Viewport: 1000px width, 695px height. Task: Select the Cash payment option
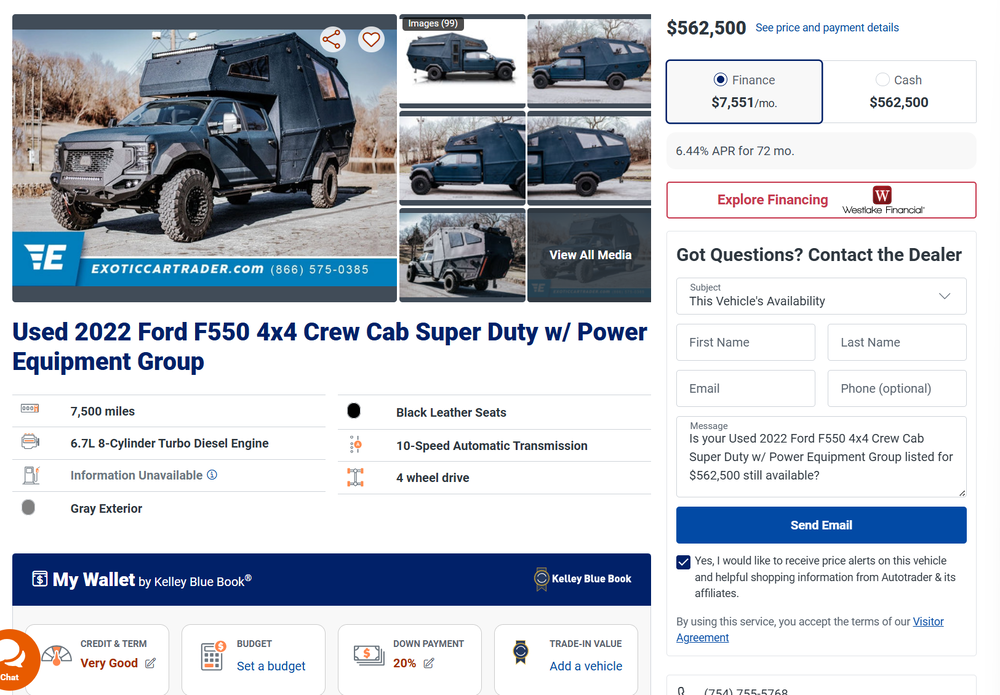click(899, 91)
